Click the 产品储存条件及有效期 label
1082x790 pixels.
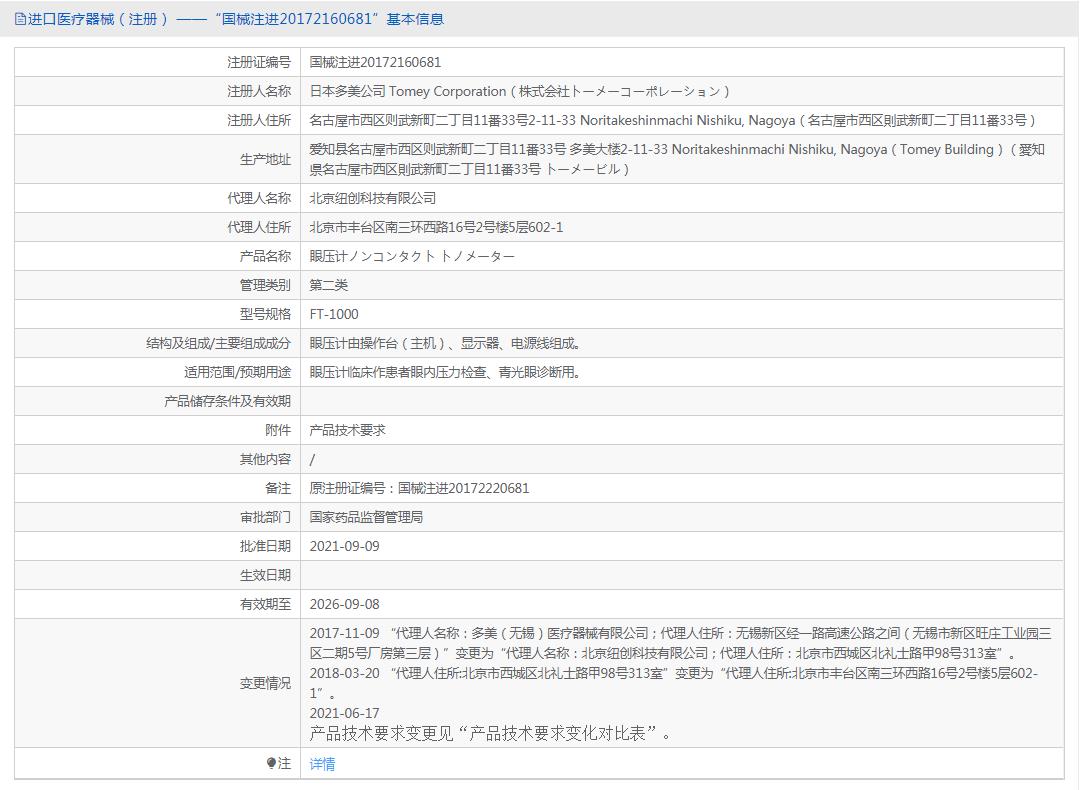pos(227,401)
